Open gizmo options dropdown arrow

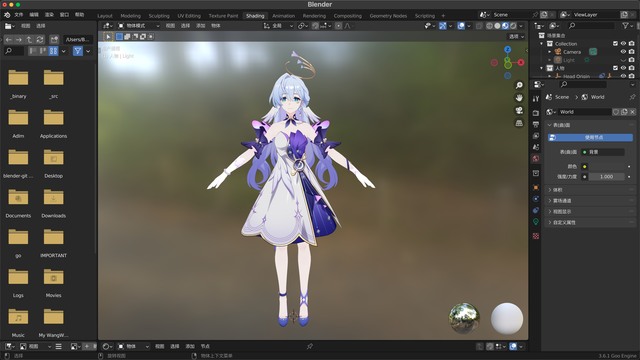[450, 26]
